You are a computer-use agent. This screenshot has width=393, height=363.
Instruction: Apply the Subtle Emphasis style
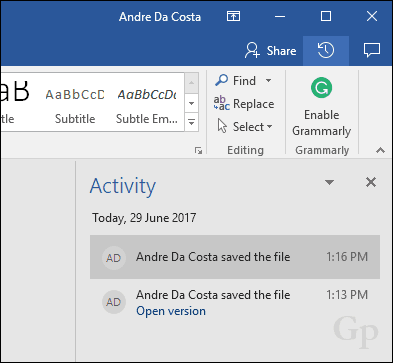(x=147, y=103)
